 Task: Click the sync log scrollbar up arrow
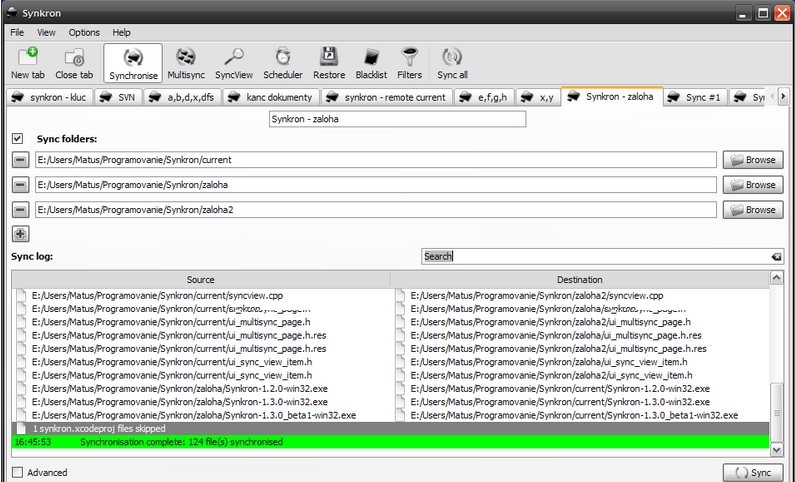(776, 277)
